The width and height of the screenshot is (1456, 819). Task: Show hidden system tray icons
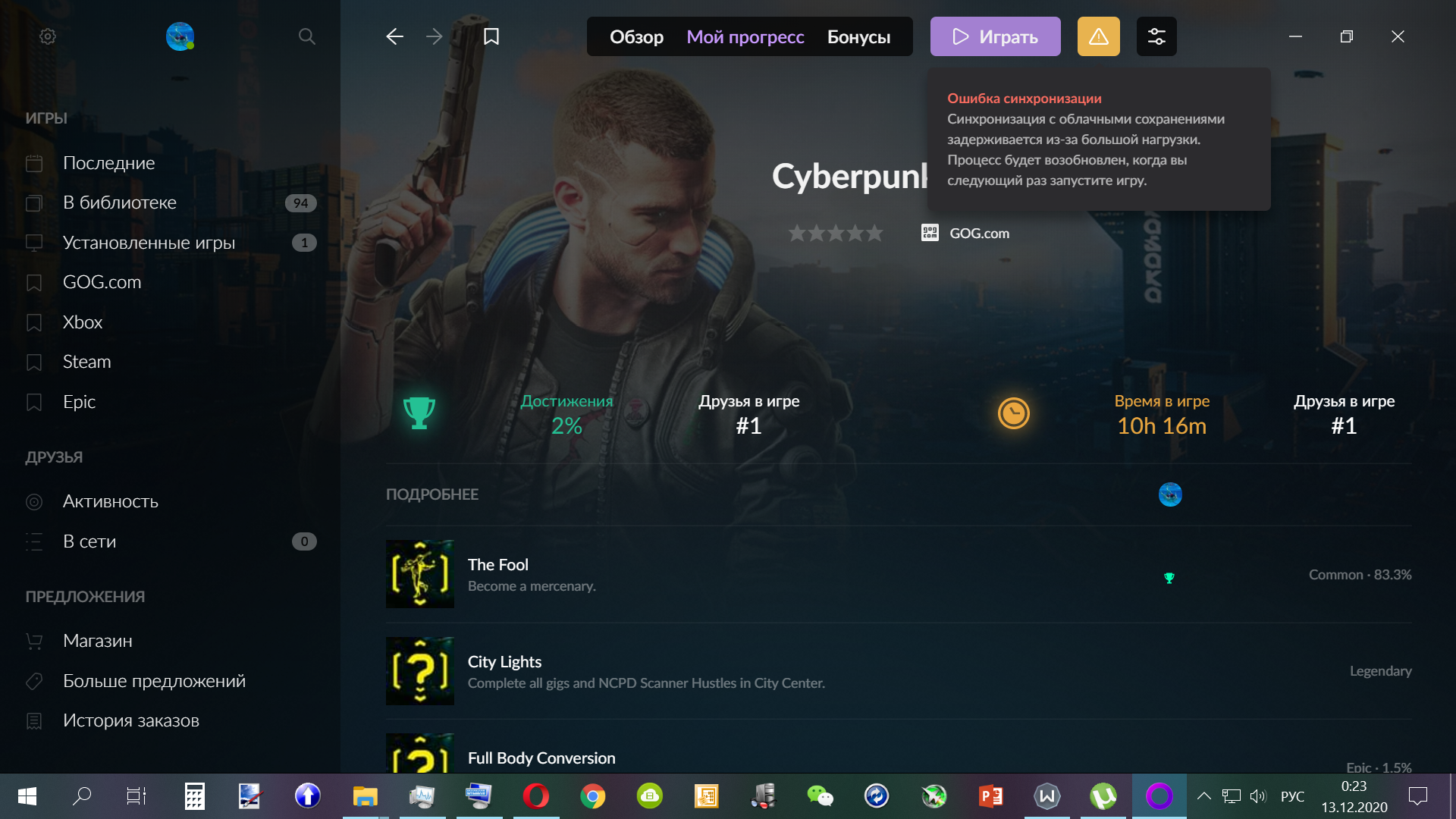[1203, 795]
